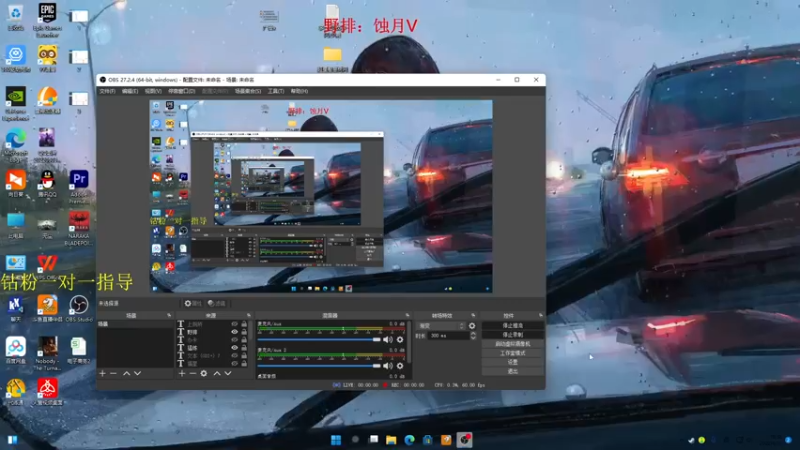Open 设置 in the controls panel

click(512, 362)
